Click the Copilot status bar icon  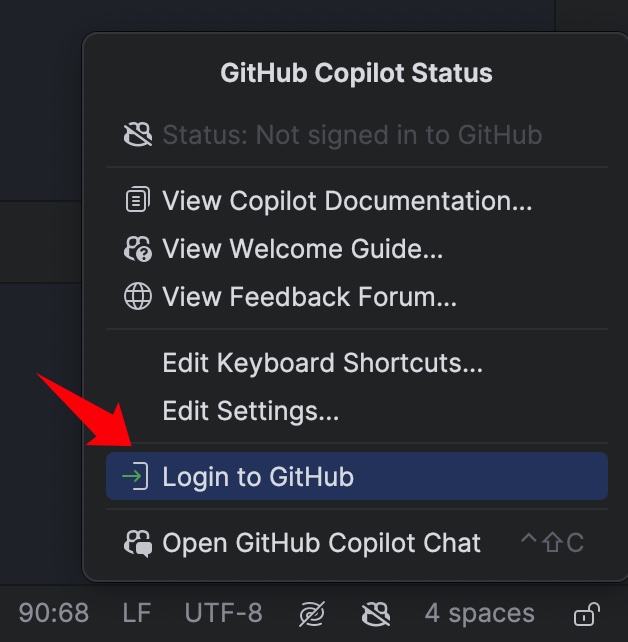click(376, 614)
